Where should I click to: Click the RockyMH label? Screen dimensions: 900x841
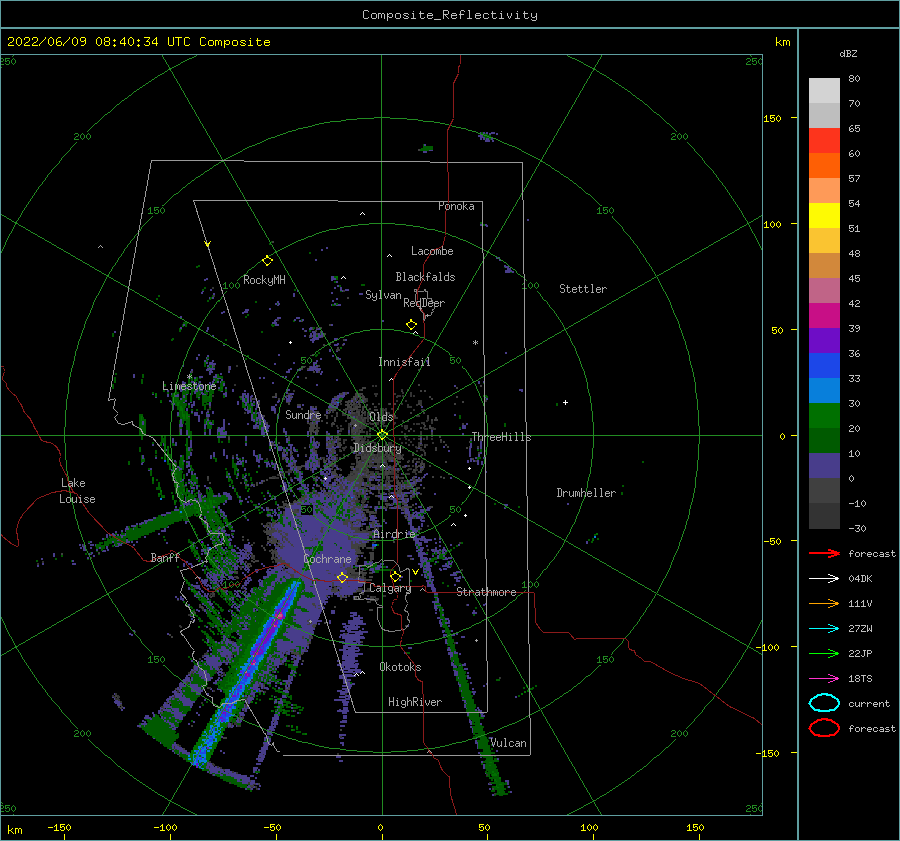(x=264, y=280)
